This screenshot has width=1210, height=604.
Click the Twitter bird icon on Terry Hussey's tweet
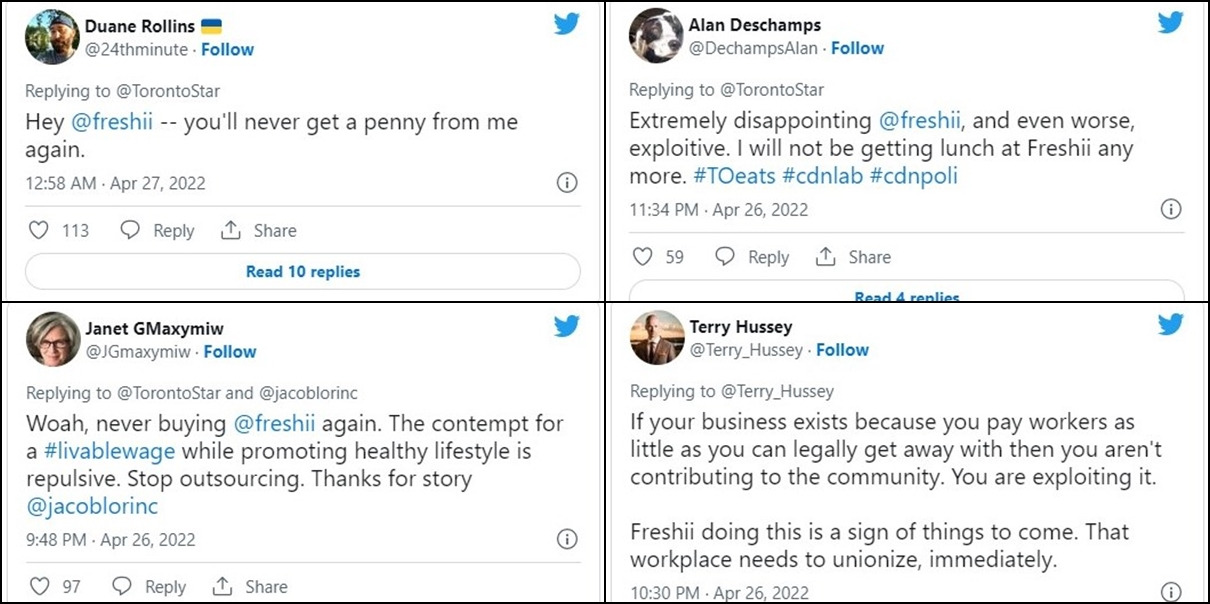1171,324
